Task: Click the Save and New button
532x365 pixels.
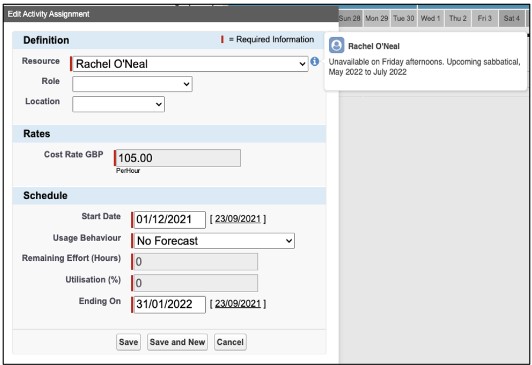Action: coord(177,342)
